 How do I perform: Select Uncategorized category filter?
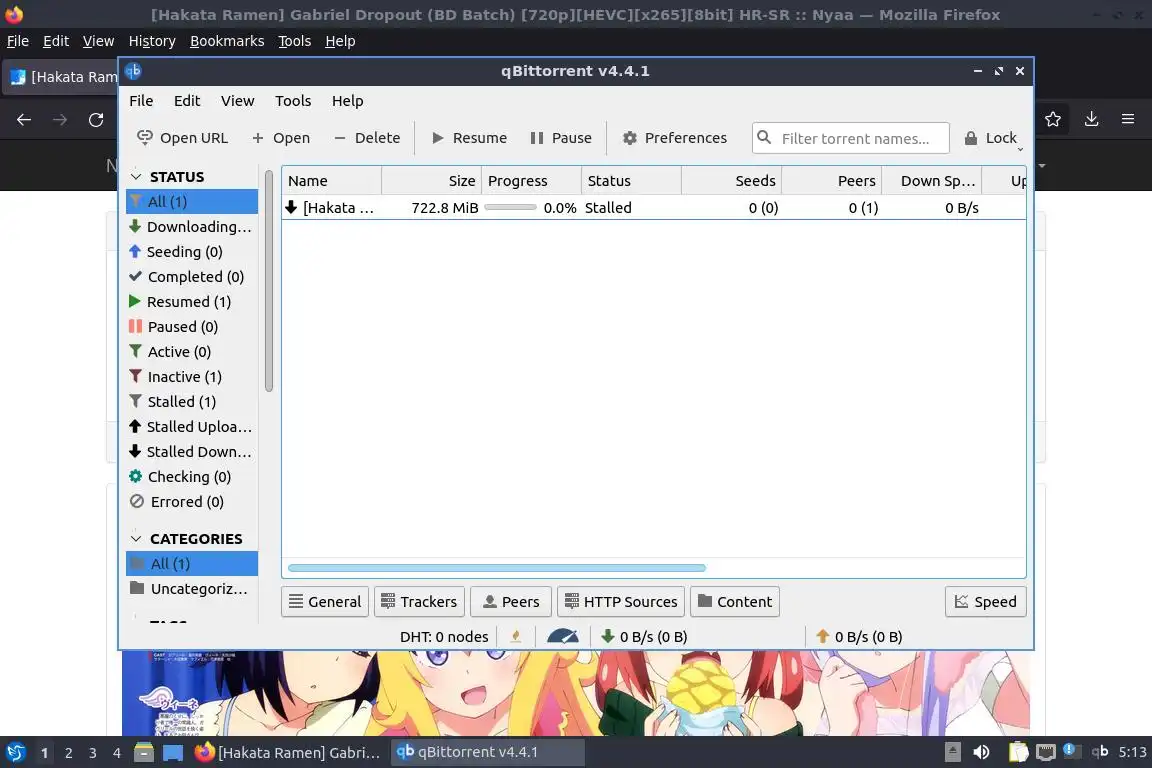click(x=192, y=589)
